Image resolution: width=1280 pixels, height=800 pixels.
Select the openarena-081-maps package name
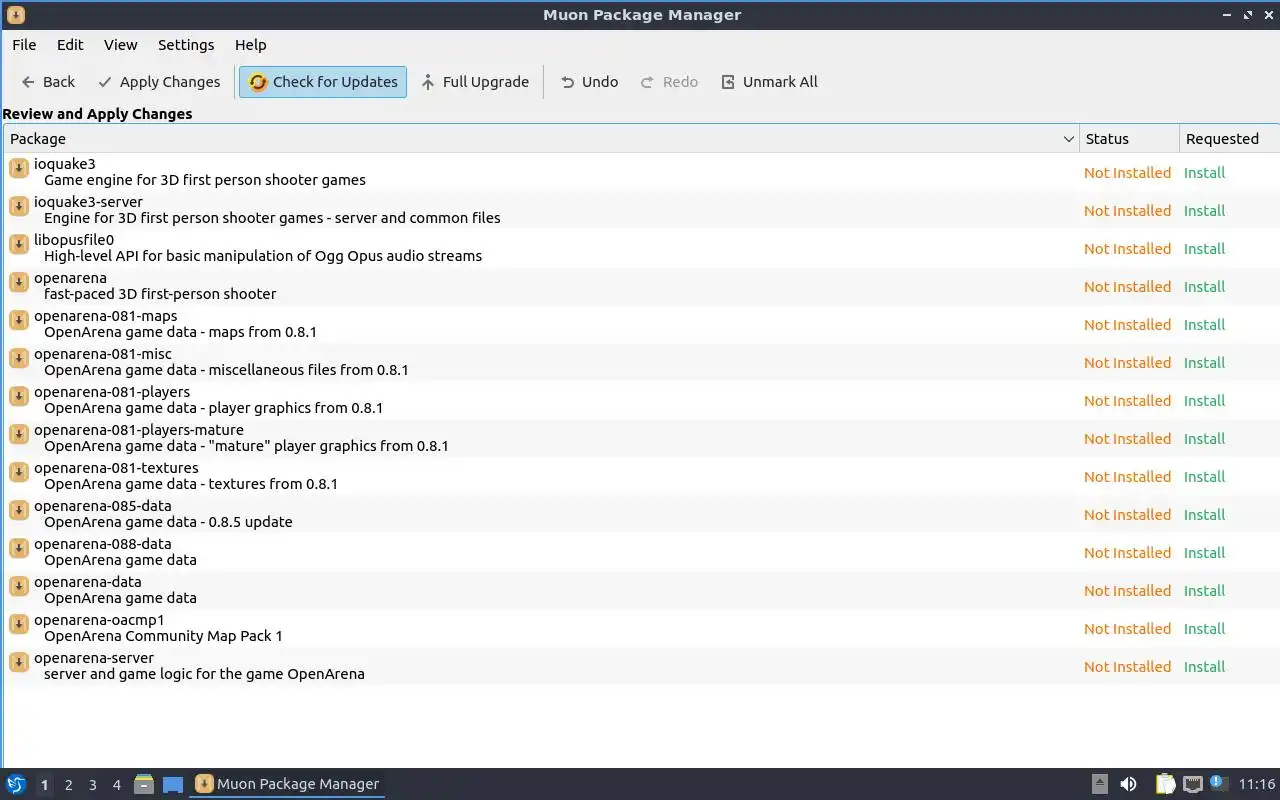[x=106, y=316]
